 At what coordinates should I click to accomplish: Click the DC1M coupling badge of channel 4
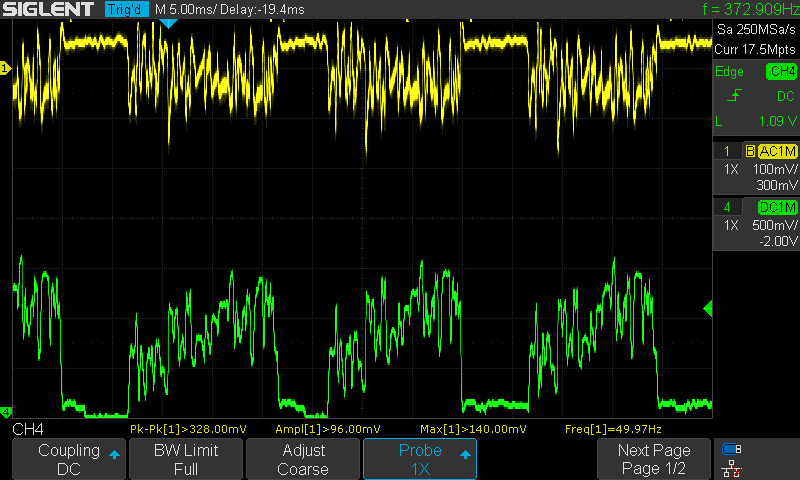(778, 207)
